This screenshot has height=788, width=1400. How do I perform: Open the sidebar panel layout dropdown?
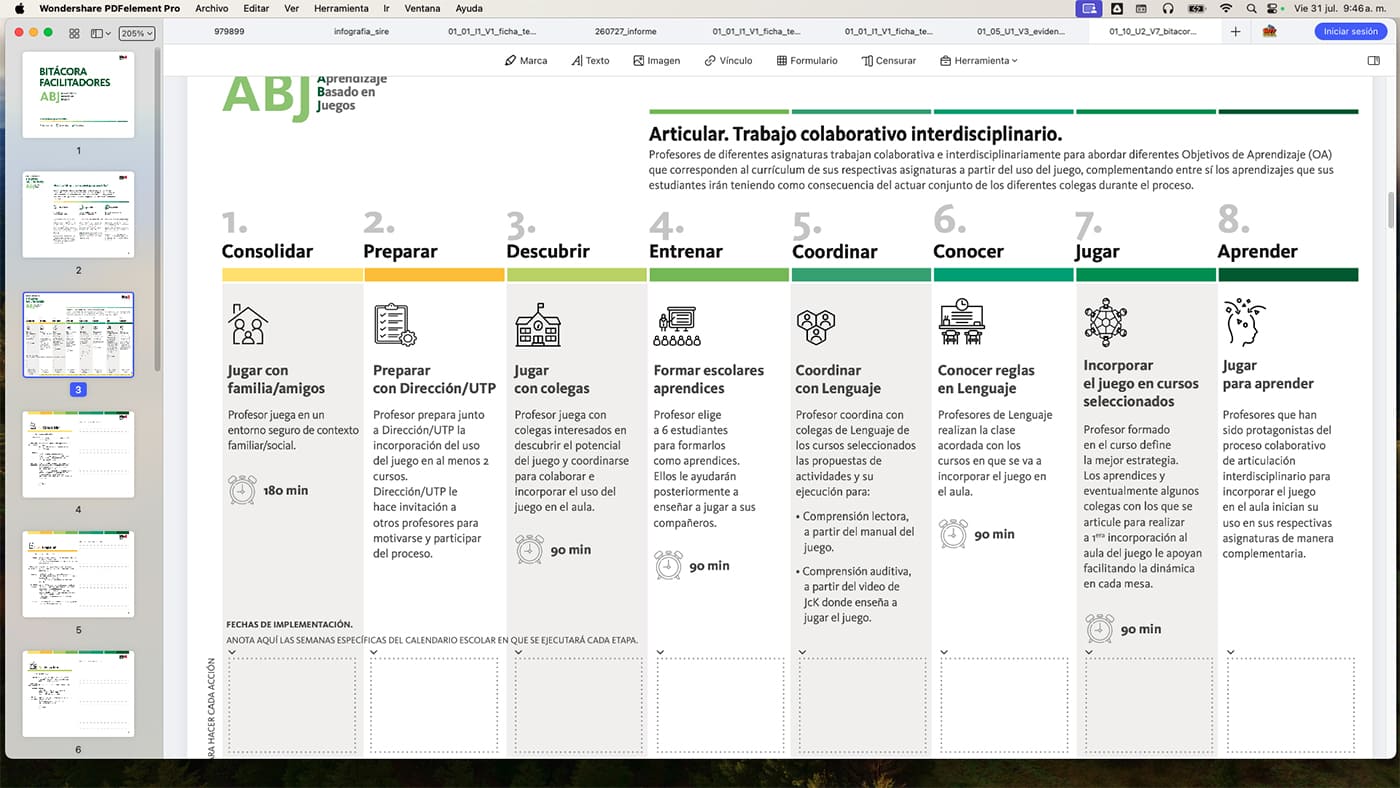click(101, 33)
